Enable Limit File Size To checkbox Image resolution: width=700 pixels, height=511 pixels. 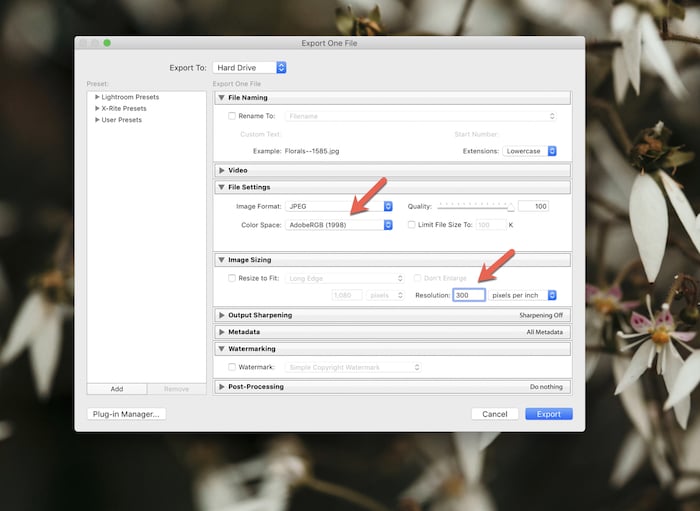[x=412, y=225]
